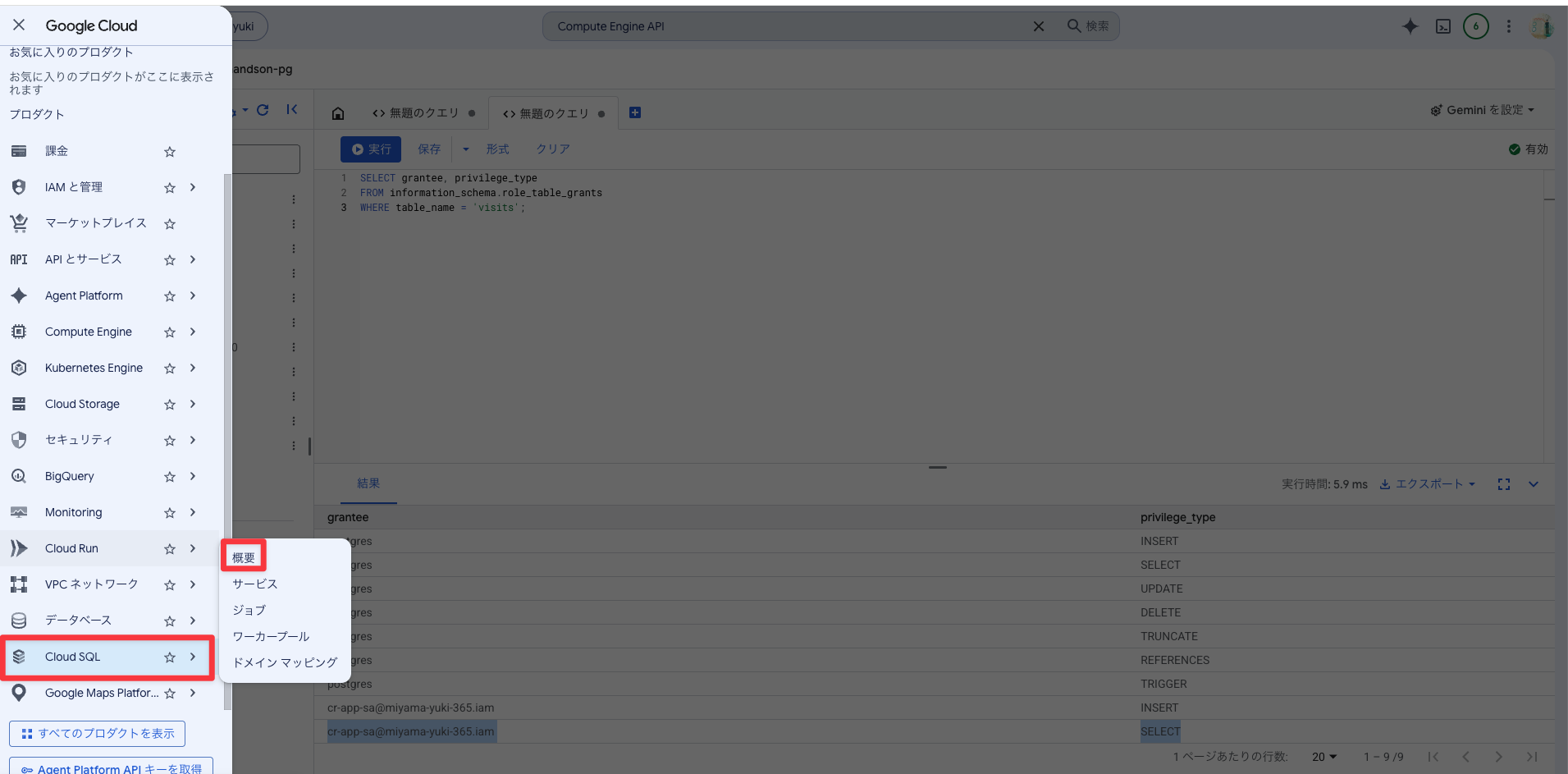Screen dimensions: 1568x774
Task: Open the three-dot settings menu in header
Action: (x=1508, y=26)
